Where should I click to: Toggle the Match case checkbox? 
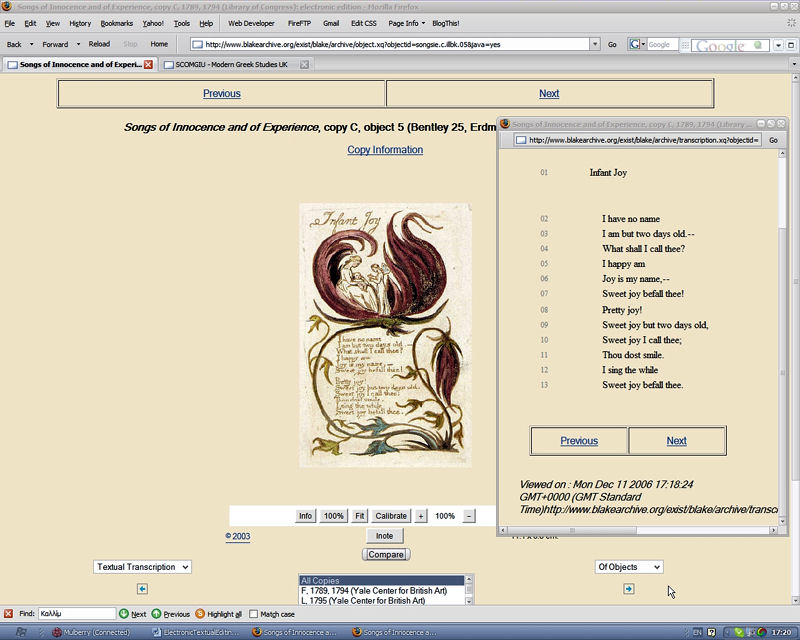(254, 614)
